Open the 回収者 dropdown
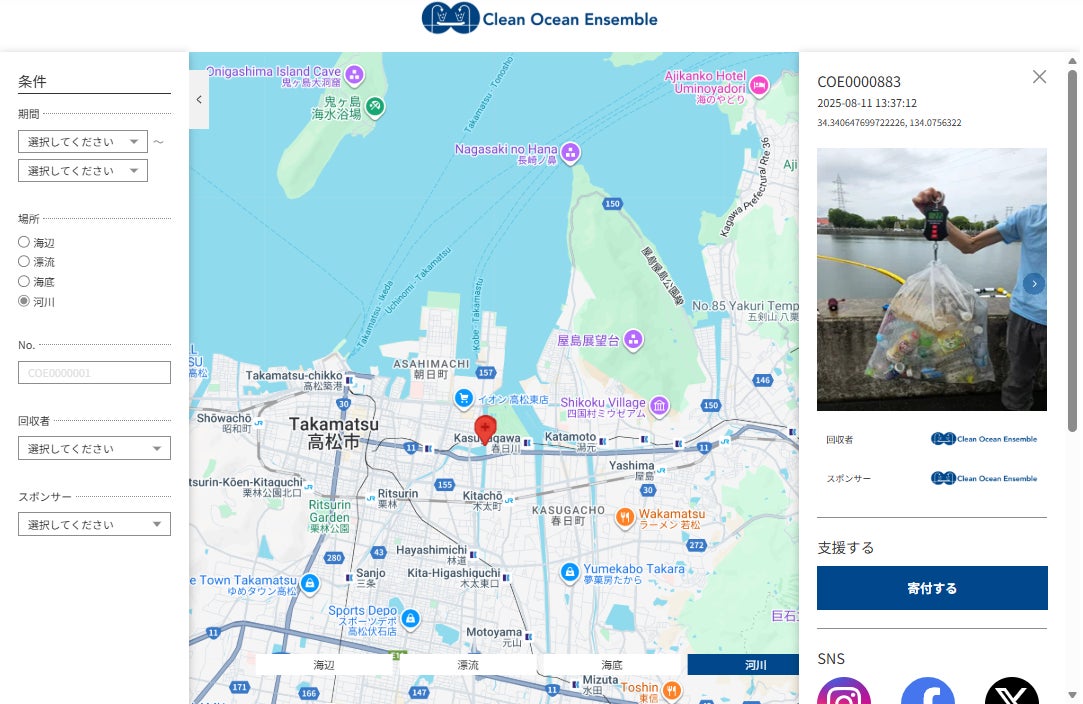The image size is (1083, 704). [94, 448]
